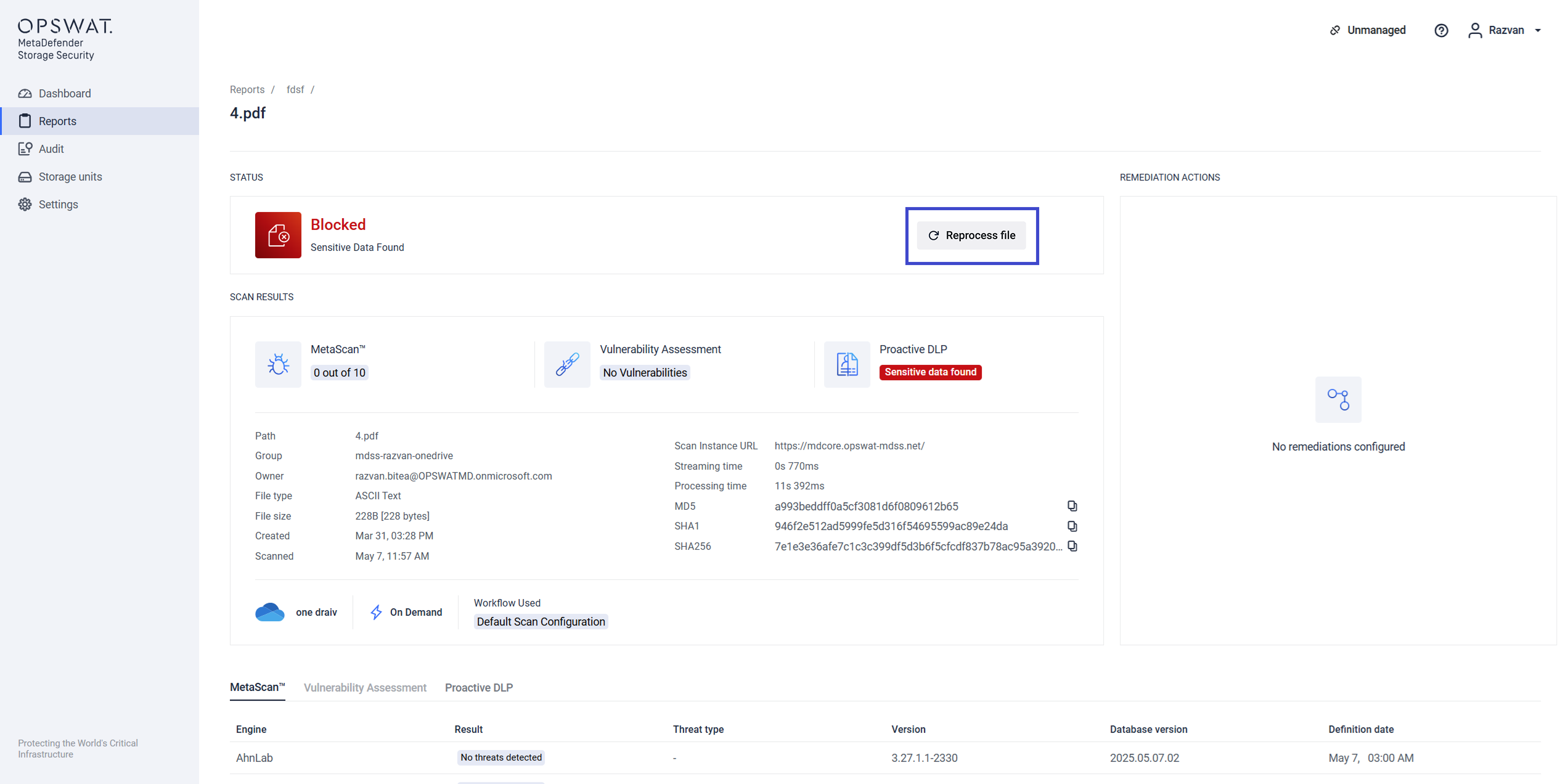Image resolution: width=1568 pixels, height=784 pixels.
Task: Open Storage units in the sidebar
Action: click(100, 177)
